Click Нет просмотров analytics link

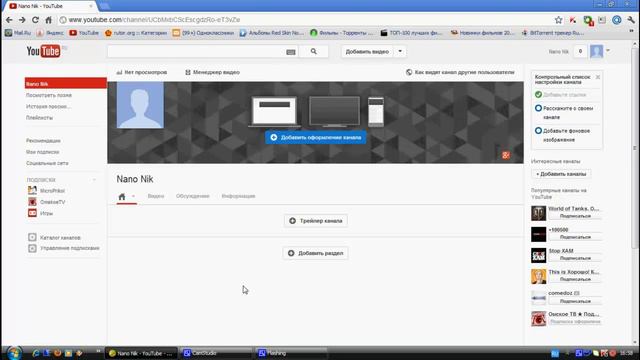click(142, 72)
